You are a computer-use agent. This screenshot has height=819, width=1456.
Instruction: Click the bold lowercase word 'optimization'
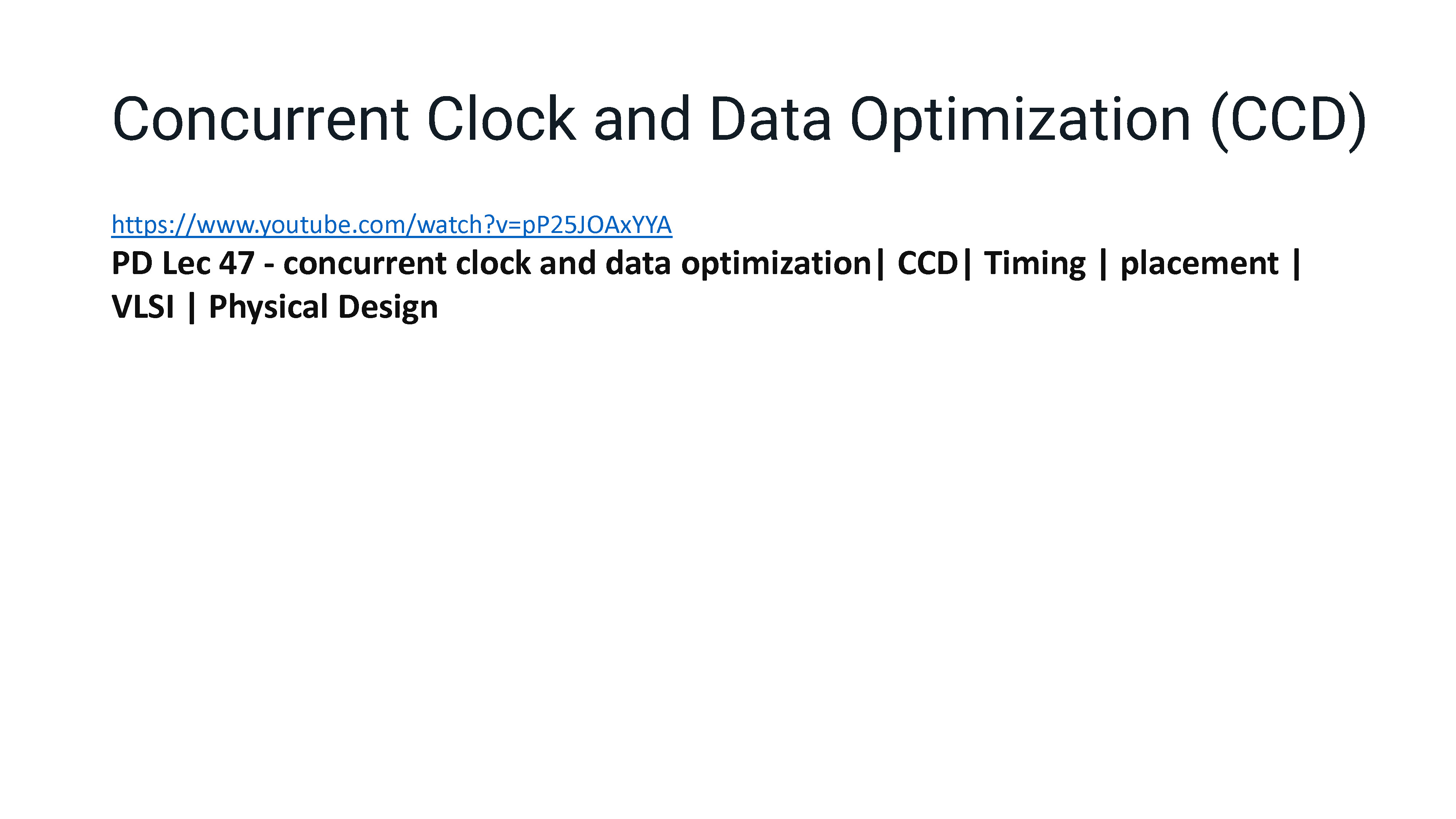[777, 265]
